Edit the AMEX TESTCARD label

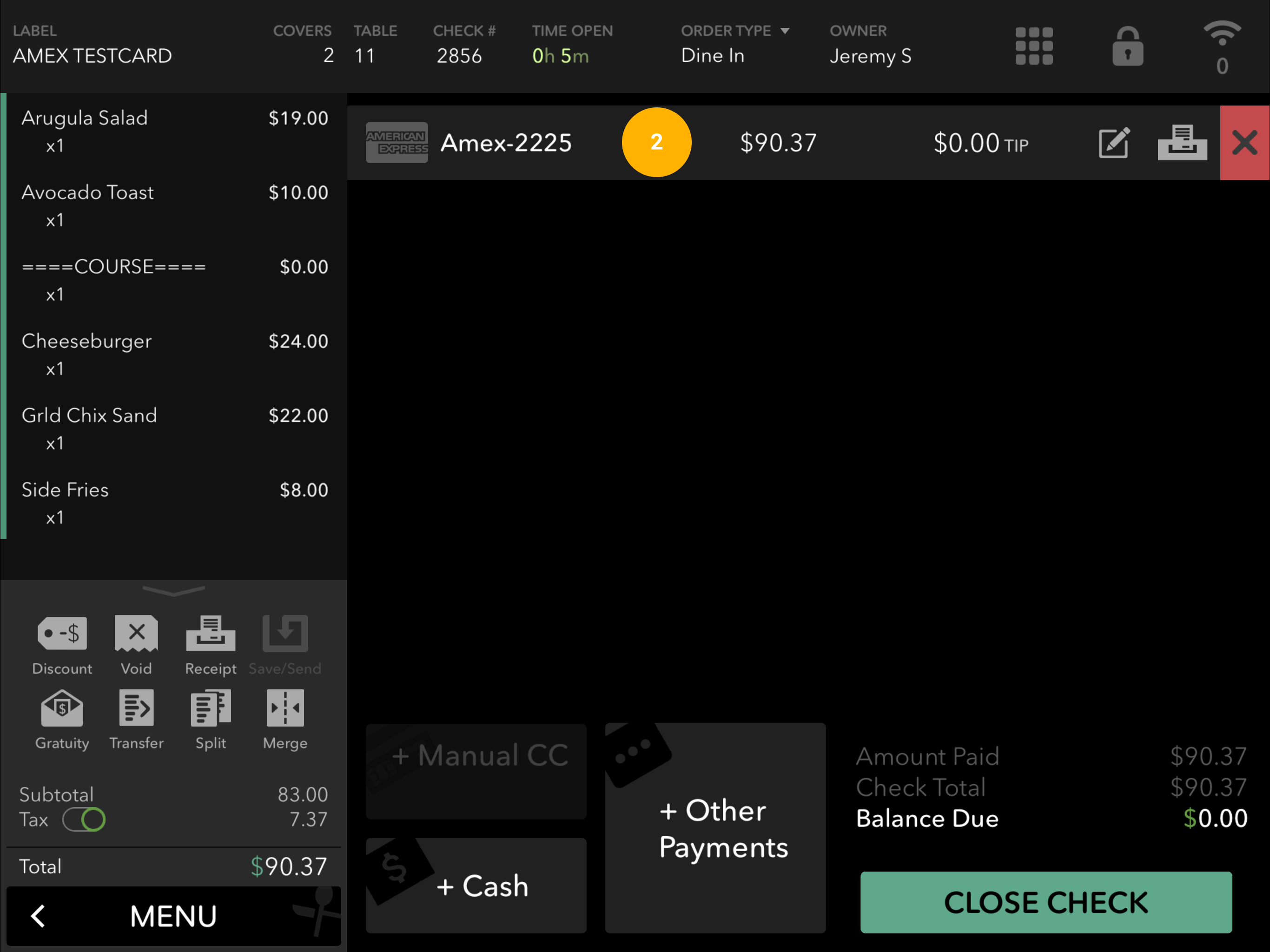(92, 56)
